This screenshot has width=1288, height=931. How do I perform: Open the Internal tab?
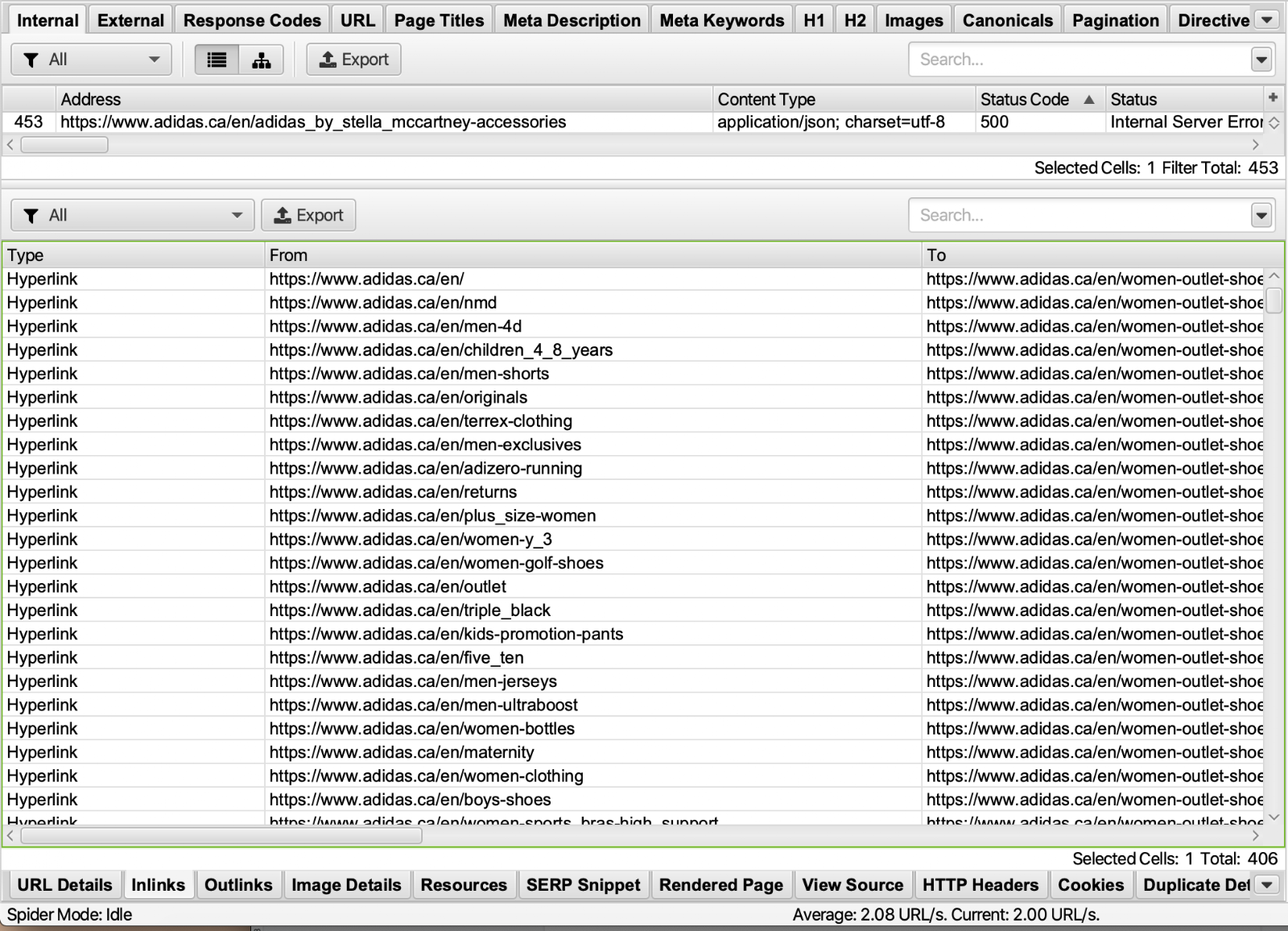47,20
